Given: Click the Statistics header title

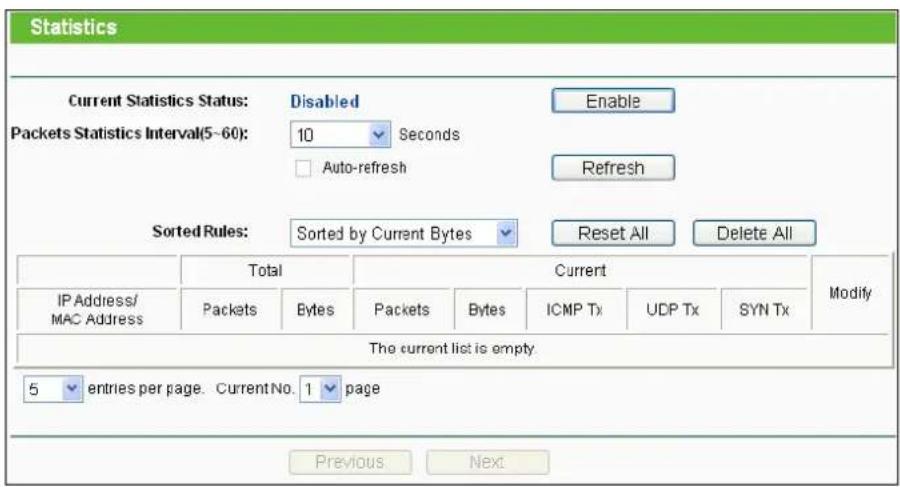Looking at the screenshot, I should [x=73, y=27].
